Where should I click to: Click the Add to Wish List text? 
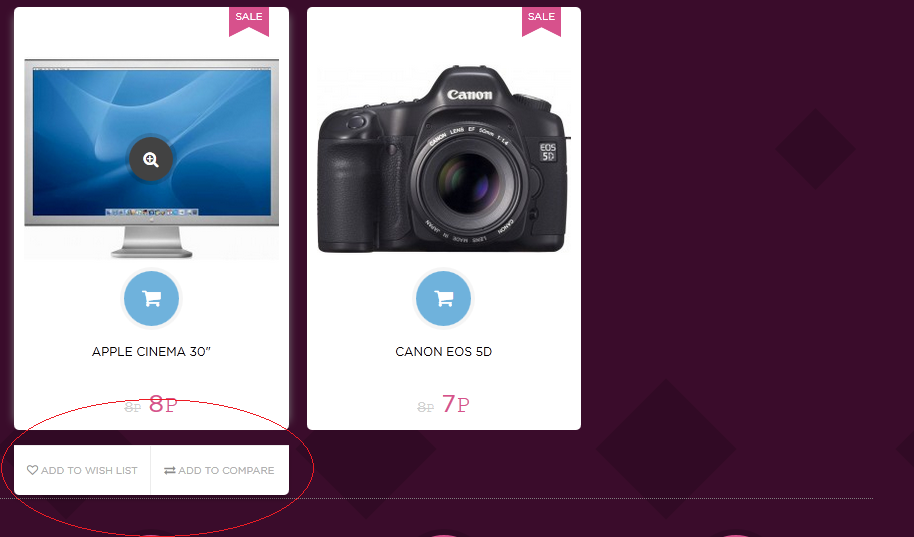point(89,471)
